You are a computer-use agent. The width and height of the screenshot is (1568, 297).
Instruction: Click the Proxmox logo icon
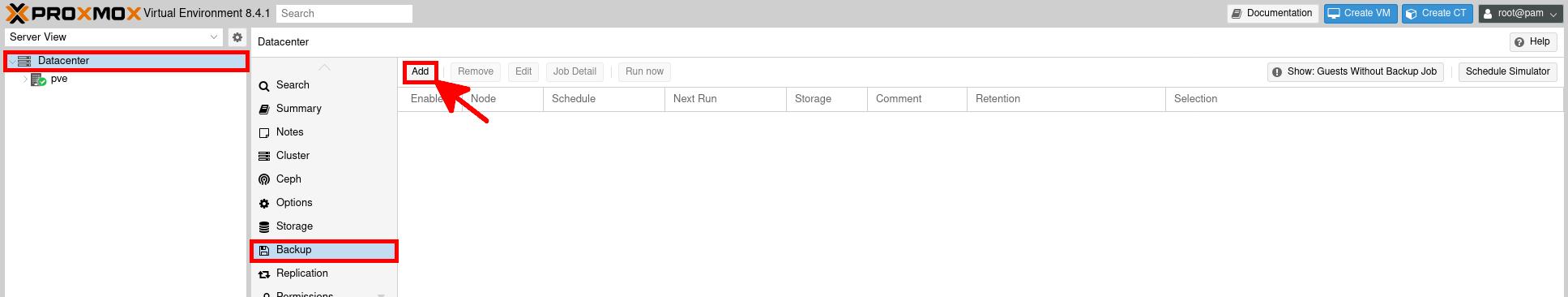[x=17, y=13]
